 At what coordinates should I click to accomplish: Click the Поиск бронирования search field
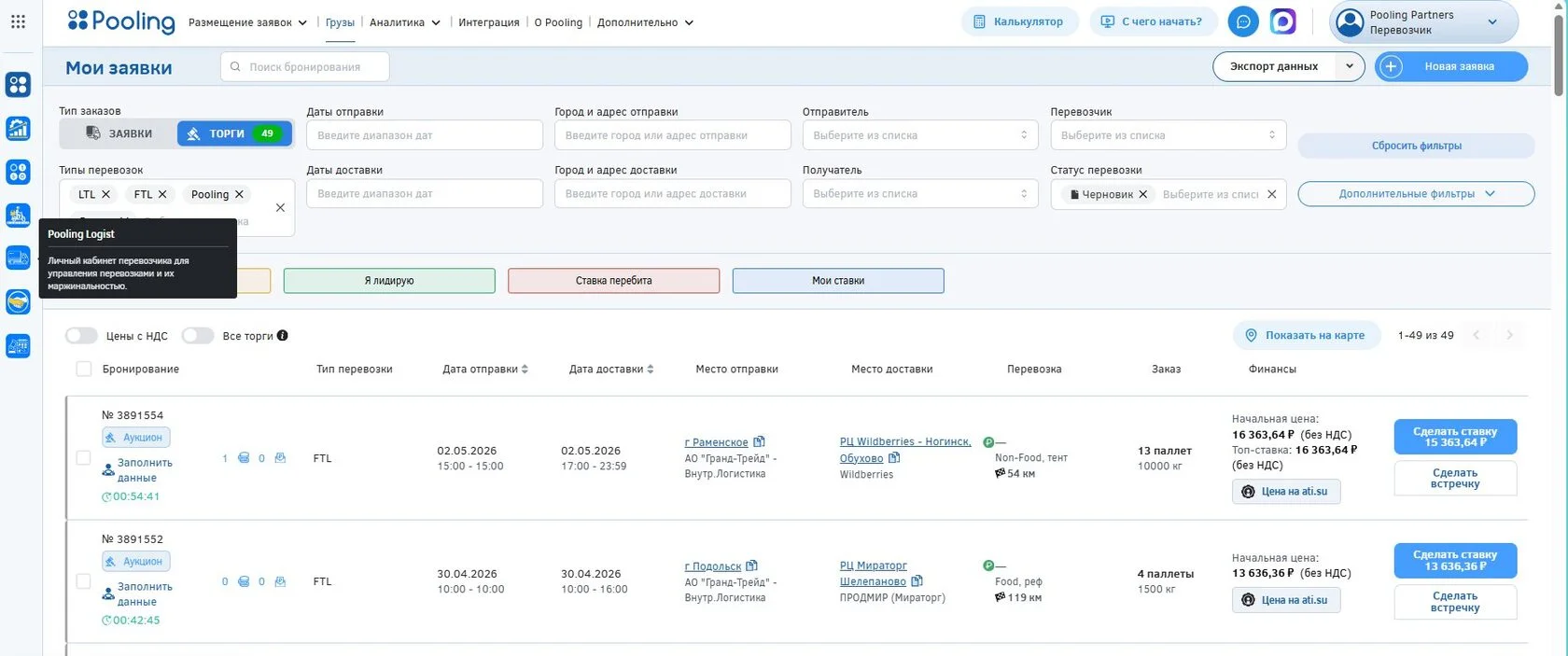(x=305, y=67)
